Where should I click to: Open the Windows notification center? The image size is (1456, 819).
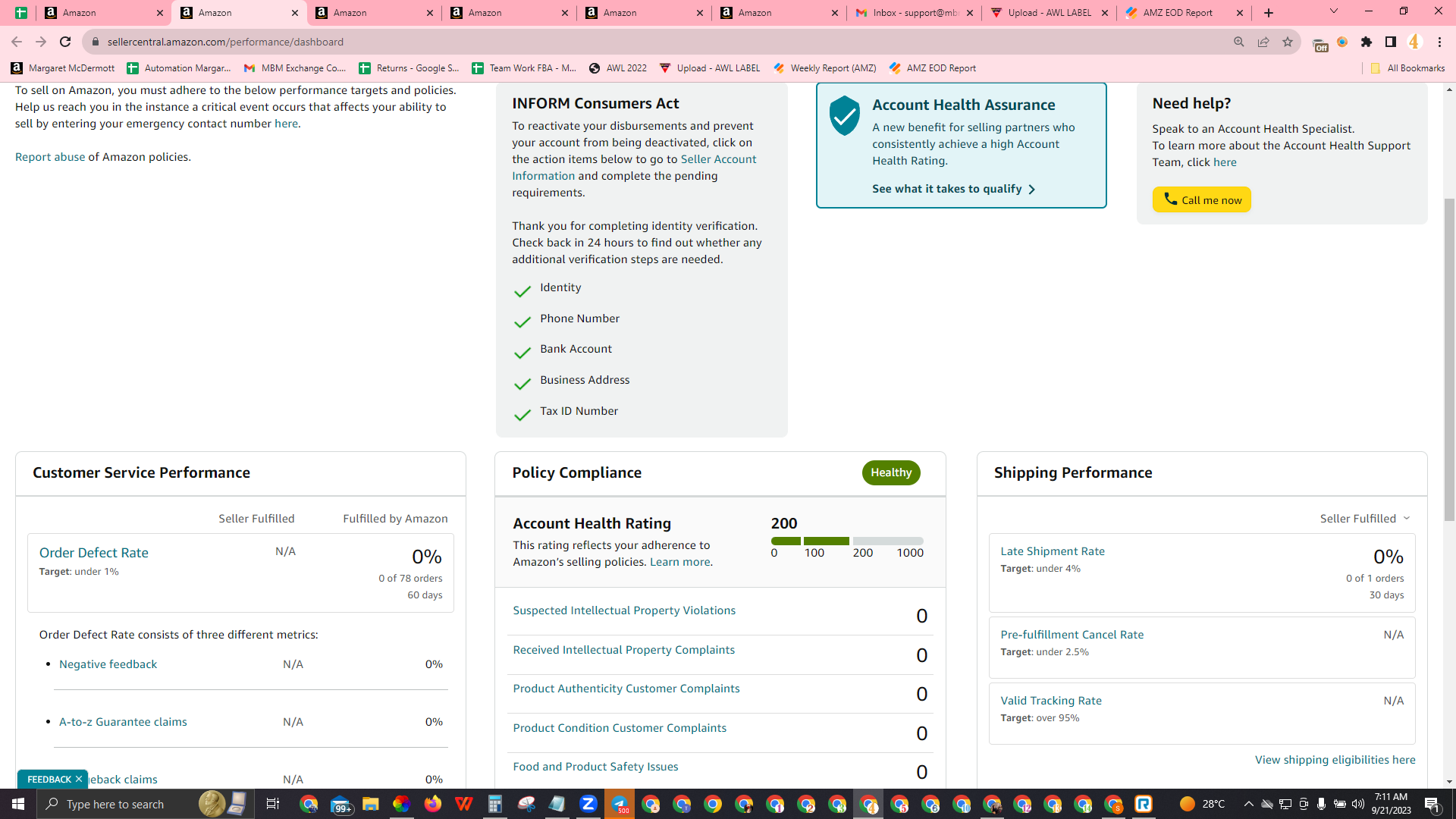(x=1432, y=804)
